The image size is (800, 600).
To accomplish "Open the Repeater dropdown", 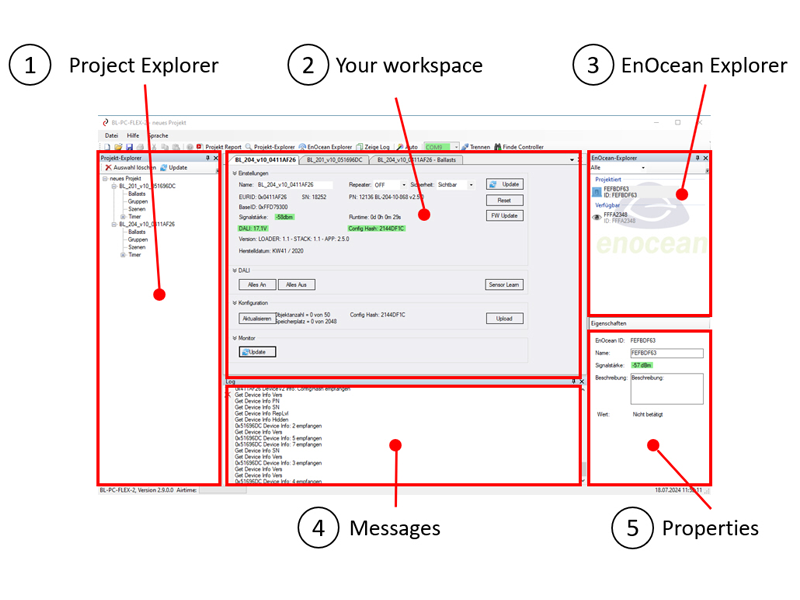I will click(403, 185).
